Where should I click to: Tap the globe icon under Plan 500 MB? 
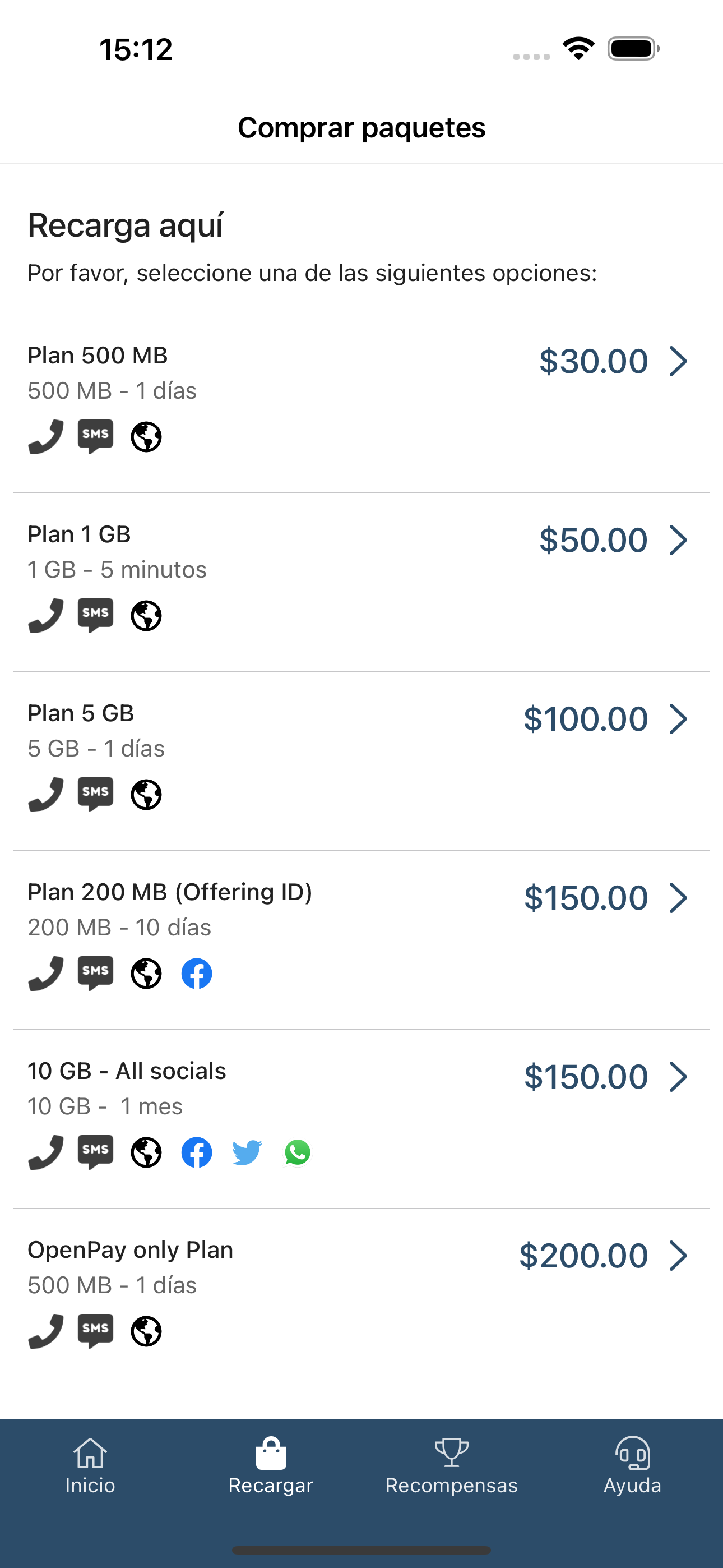(x=147, y=436)
